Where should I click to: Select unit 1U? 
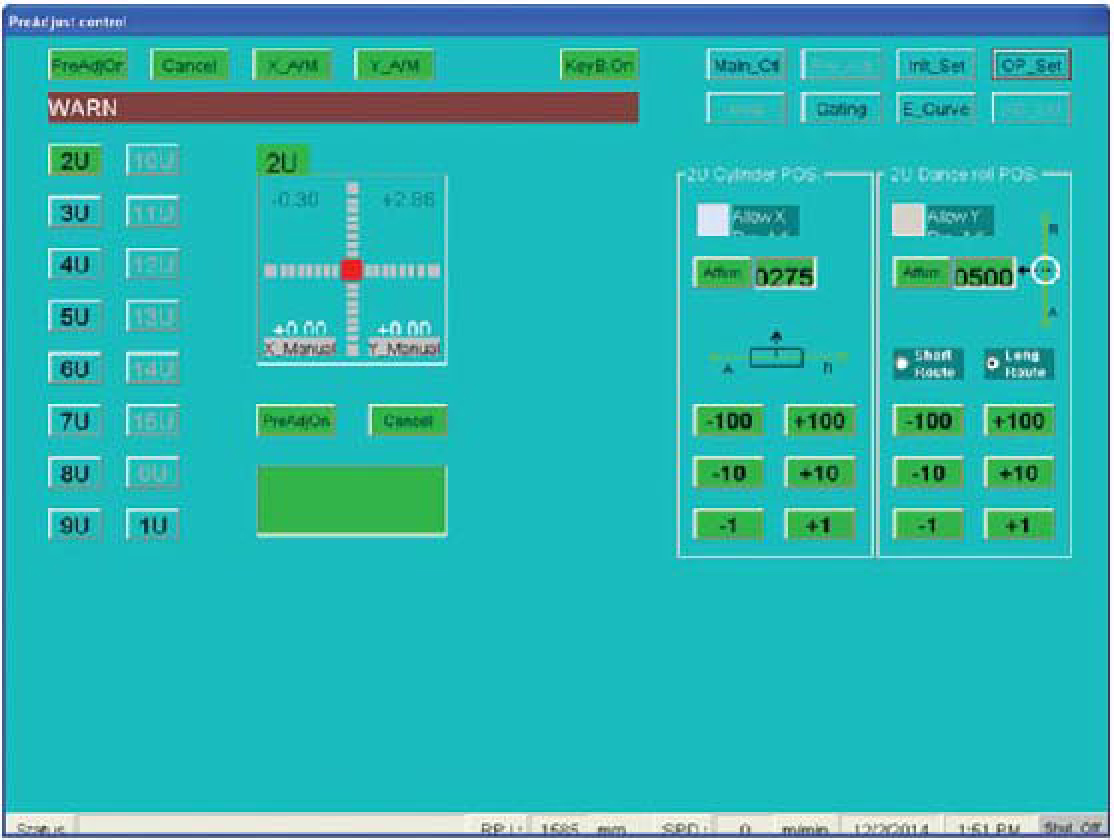coord(151,523)
